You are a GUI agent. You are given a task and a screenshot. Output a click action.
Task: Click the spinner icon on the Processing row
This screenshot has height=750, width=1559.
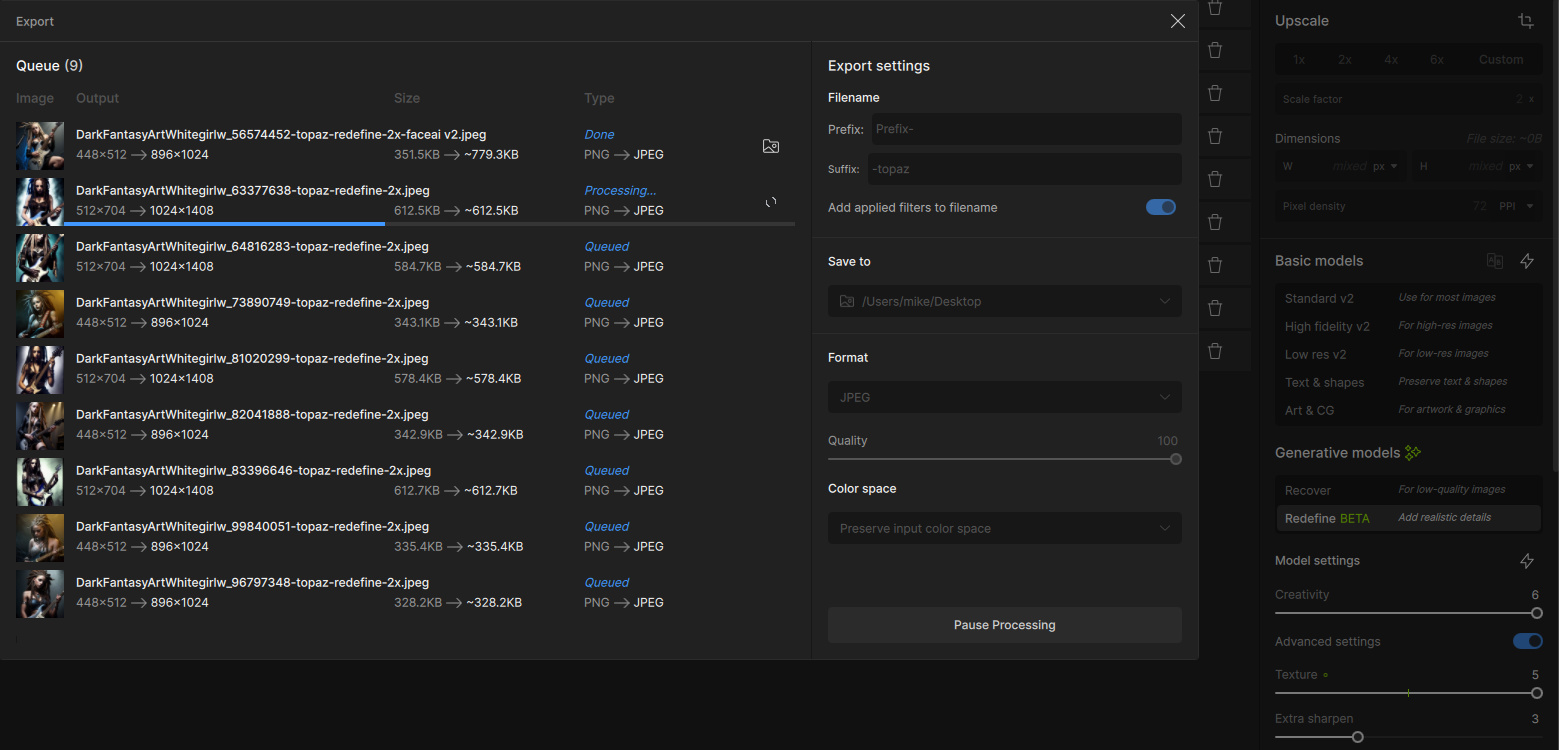coord(770,202)
